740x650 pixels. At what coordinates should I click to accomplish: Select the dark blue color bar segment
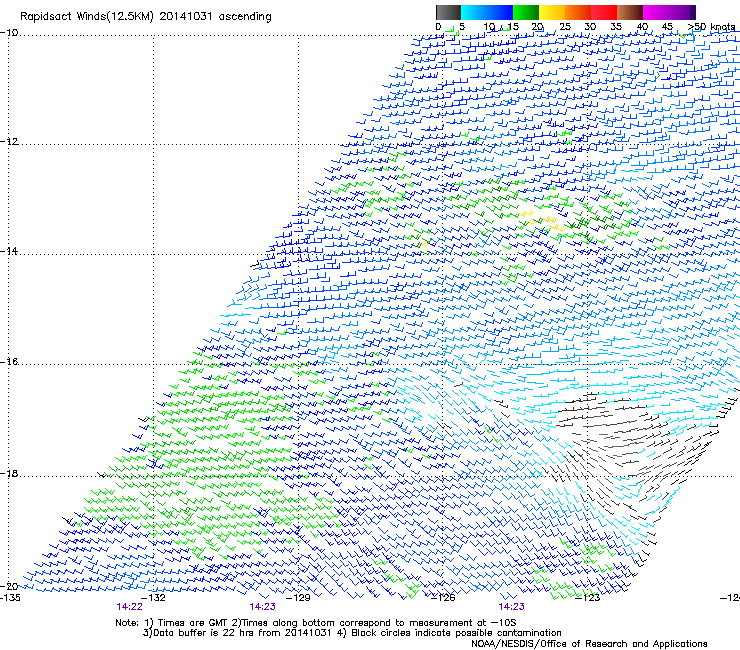(500, 12)
